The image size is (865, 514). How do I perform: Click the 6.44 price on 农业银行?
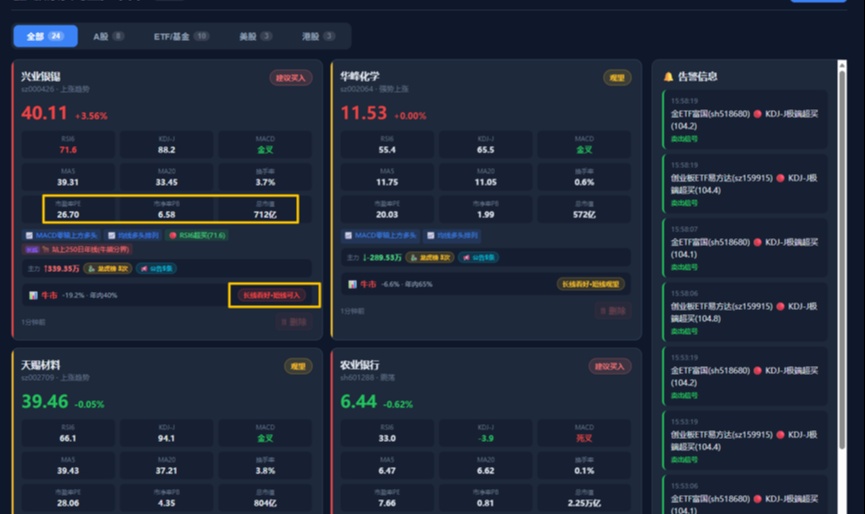point(359,401)
